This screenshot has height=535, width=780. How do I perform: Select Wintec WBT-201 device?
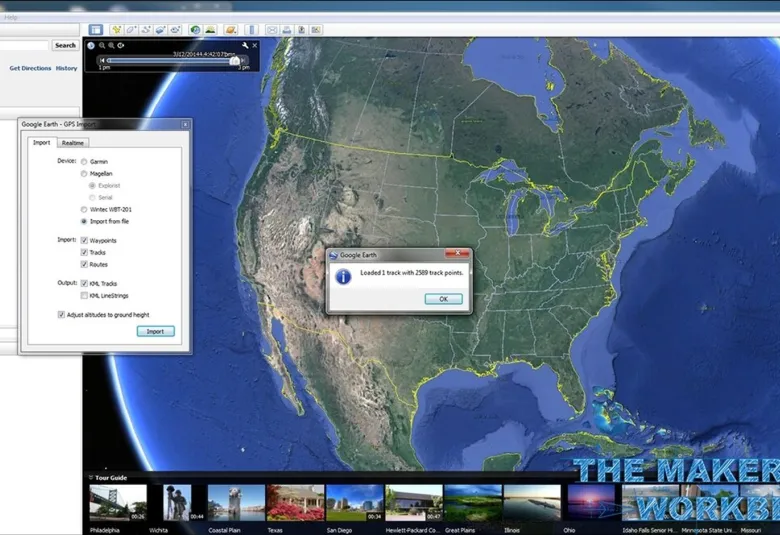(84, 210)
